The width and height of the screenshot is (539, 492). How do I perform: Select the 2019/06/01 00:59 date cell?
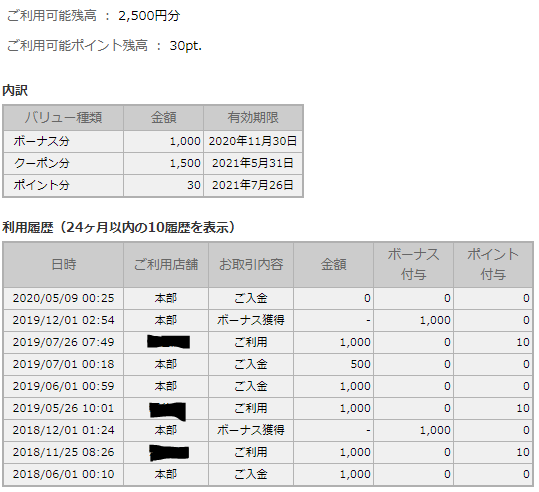click(x=63, y=386)
